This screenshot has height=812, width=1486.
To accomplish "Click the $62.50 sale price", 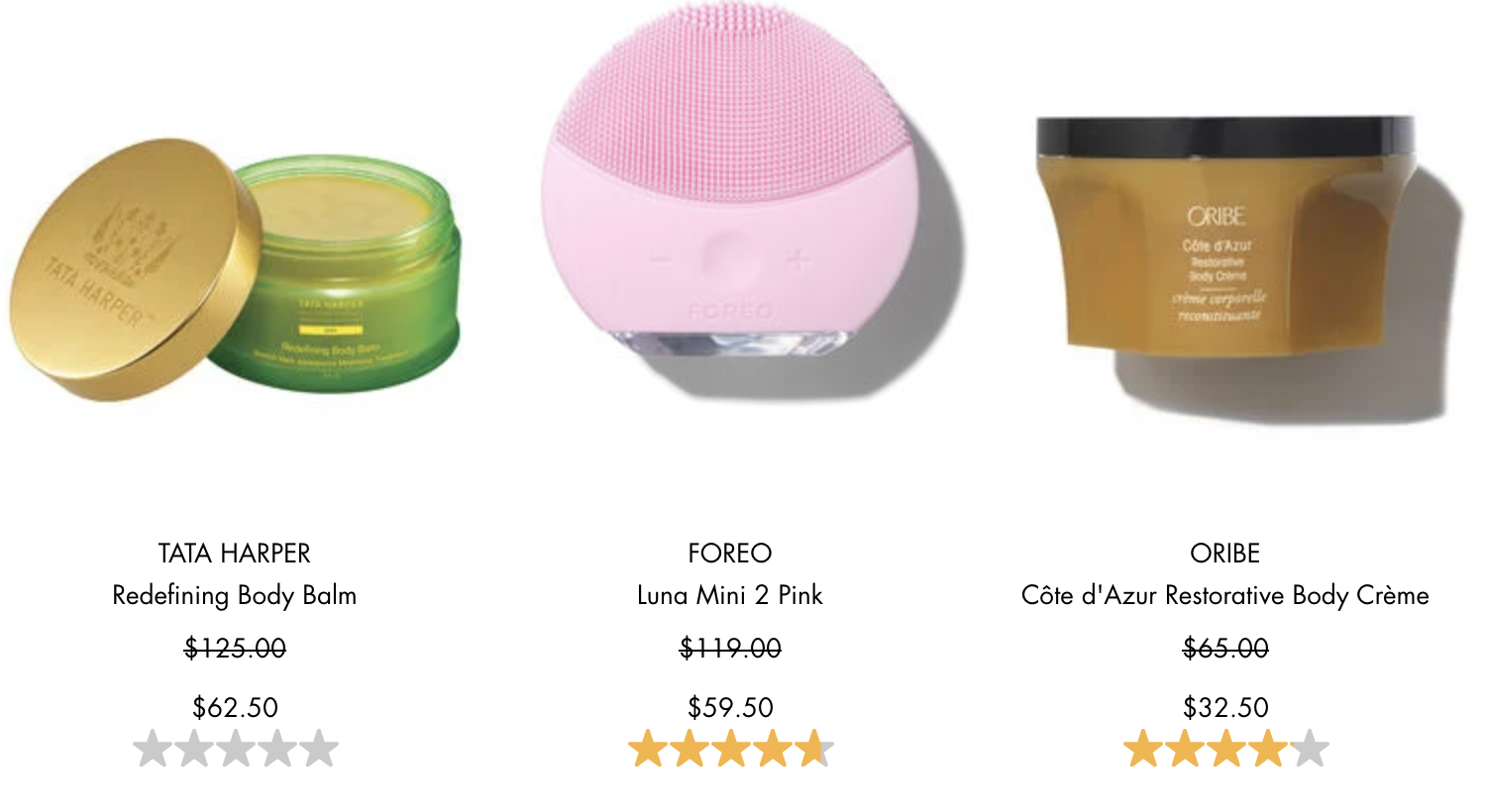I will tap(235, 707).
